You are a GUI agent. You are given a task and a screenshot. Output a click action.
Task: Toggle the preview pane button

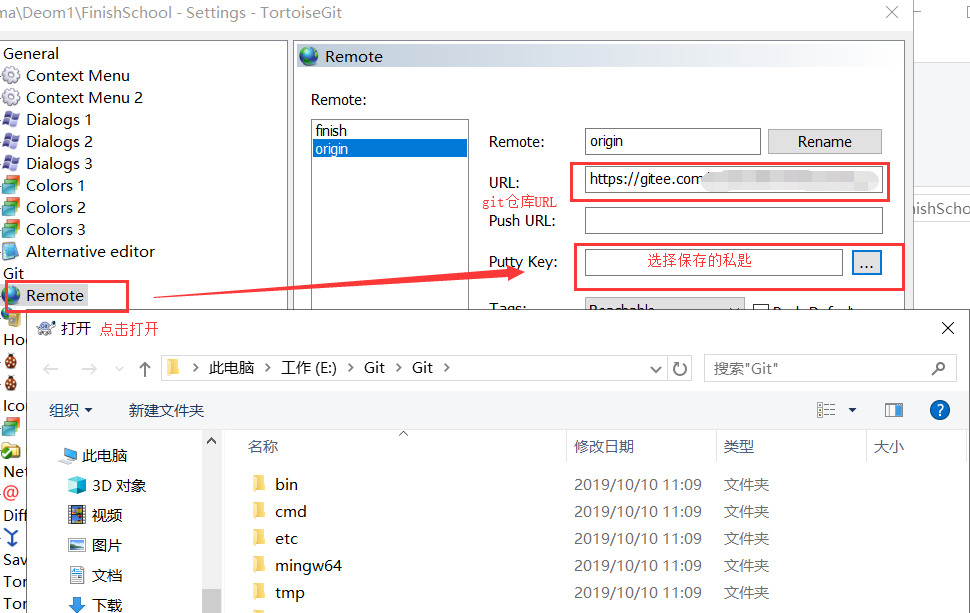pos(893,409)
